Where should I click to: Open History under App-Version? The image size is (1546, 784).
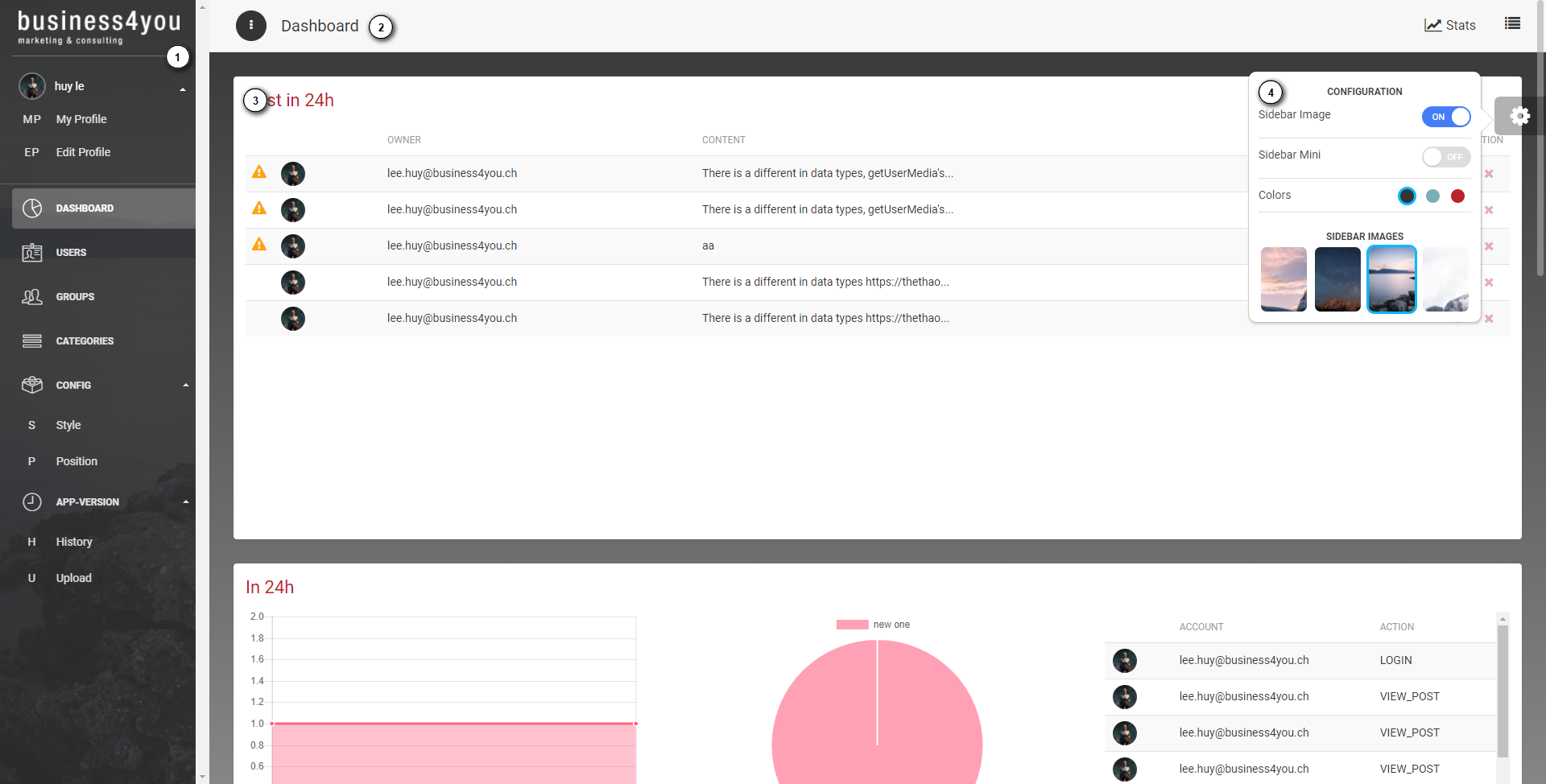pos(74,542)
